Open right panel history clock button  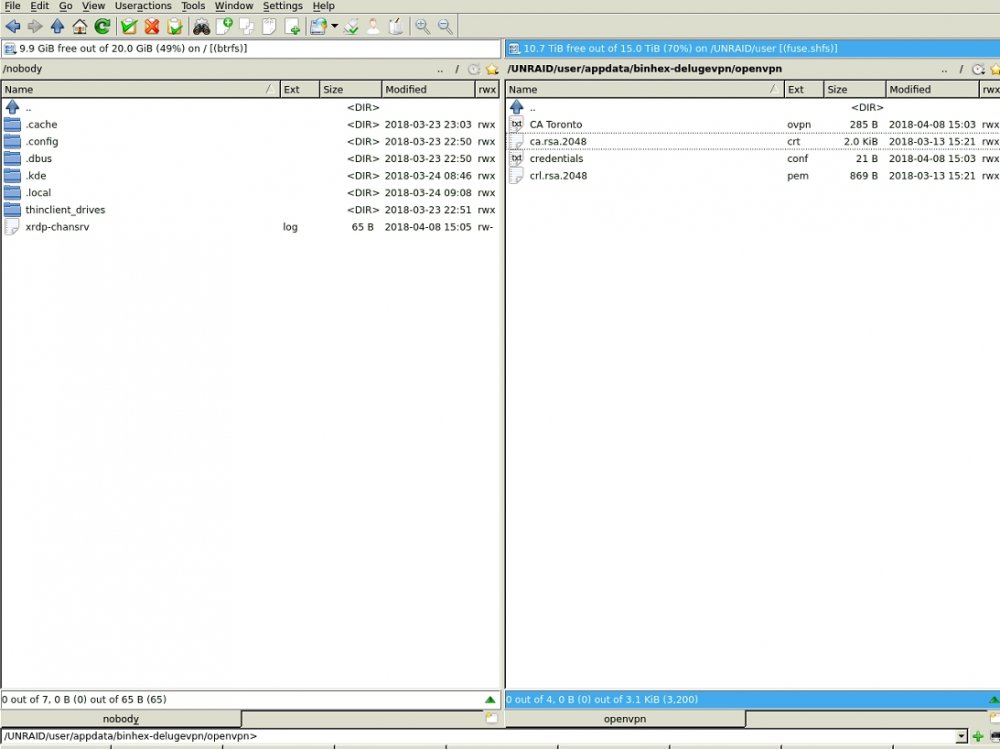tap(978, 69)
